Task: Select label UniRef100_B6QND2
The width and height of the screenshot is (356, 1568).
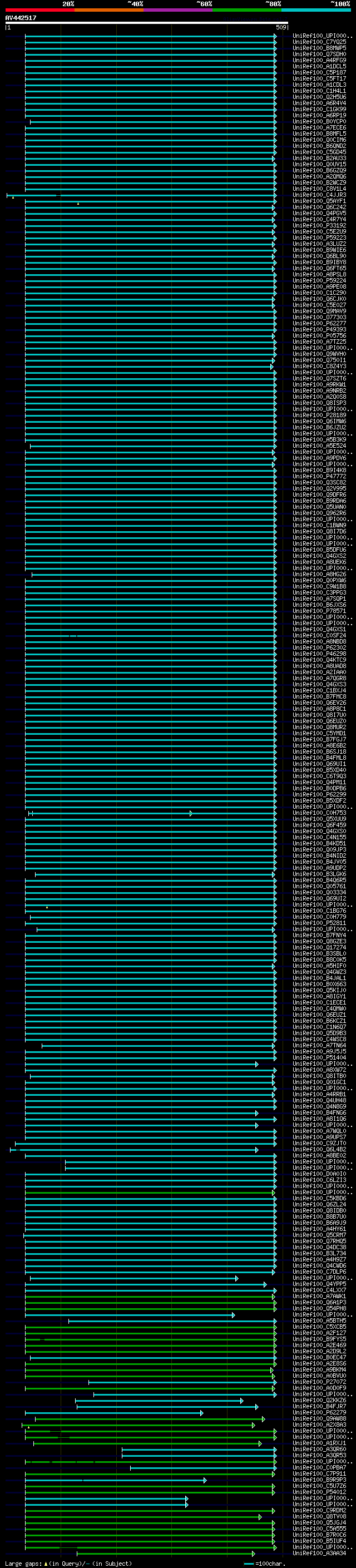Action: click(319, 146)
